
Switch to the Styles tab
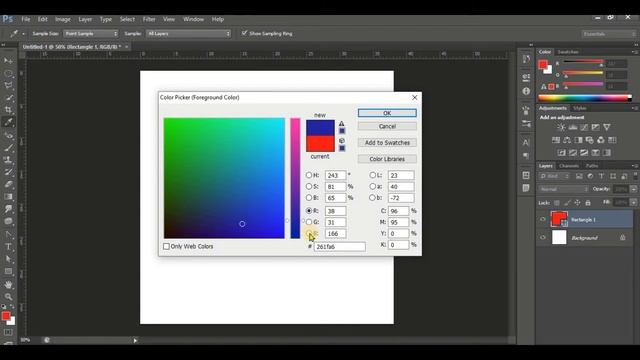[580, 108]
